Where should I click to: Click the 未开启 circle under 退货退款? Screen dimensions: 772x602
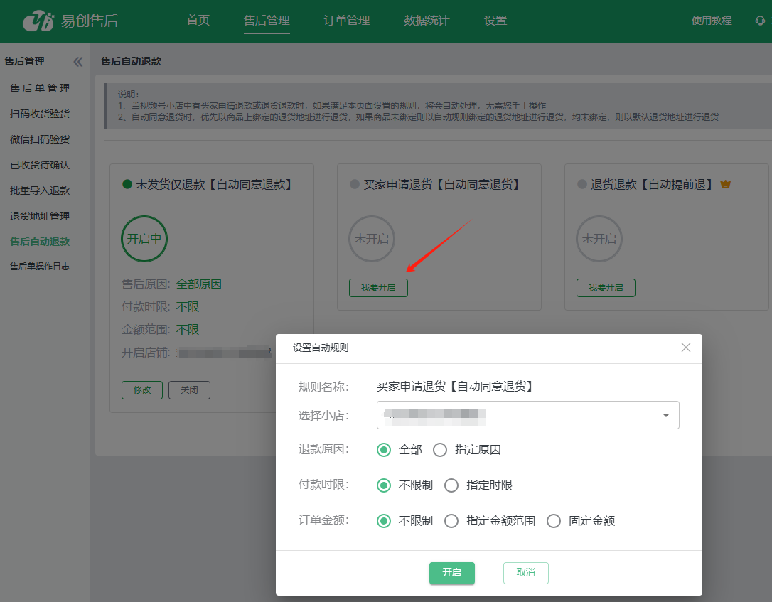(600, 240)
